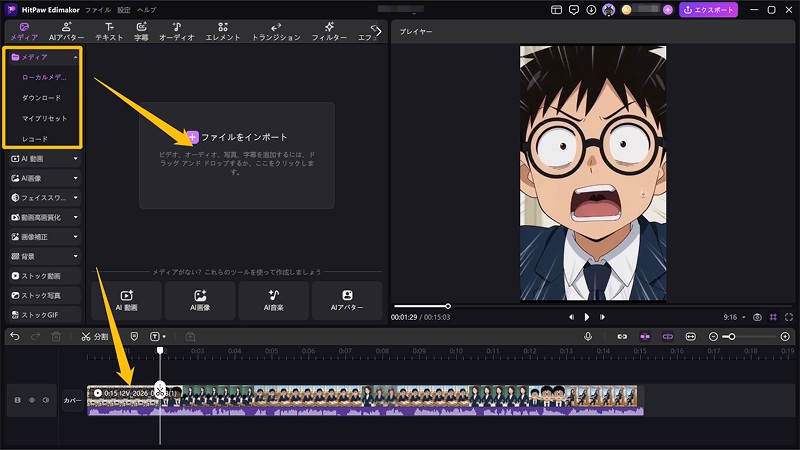
Task: Zoom out the timeline with minus icon
Action: tap(713, 337)
